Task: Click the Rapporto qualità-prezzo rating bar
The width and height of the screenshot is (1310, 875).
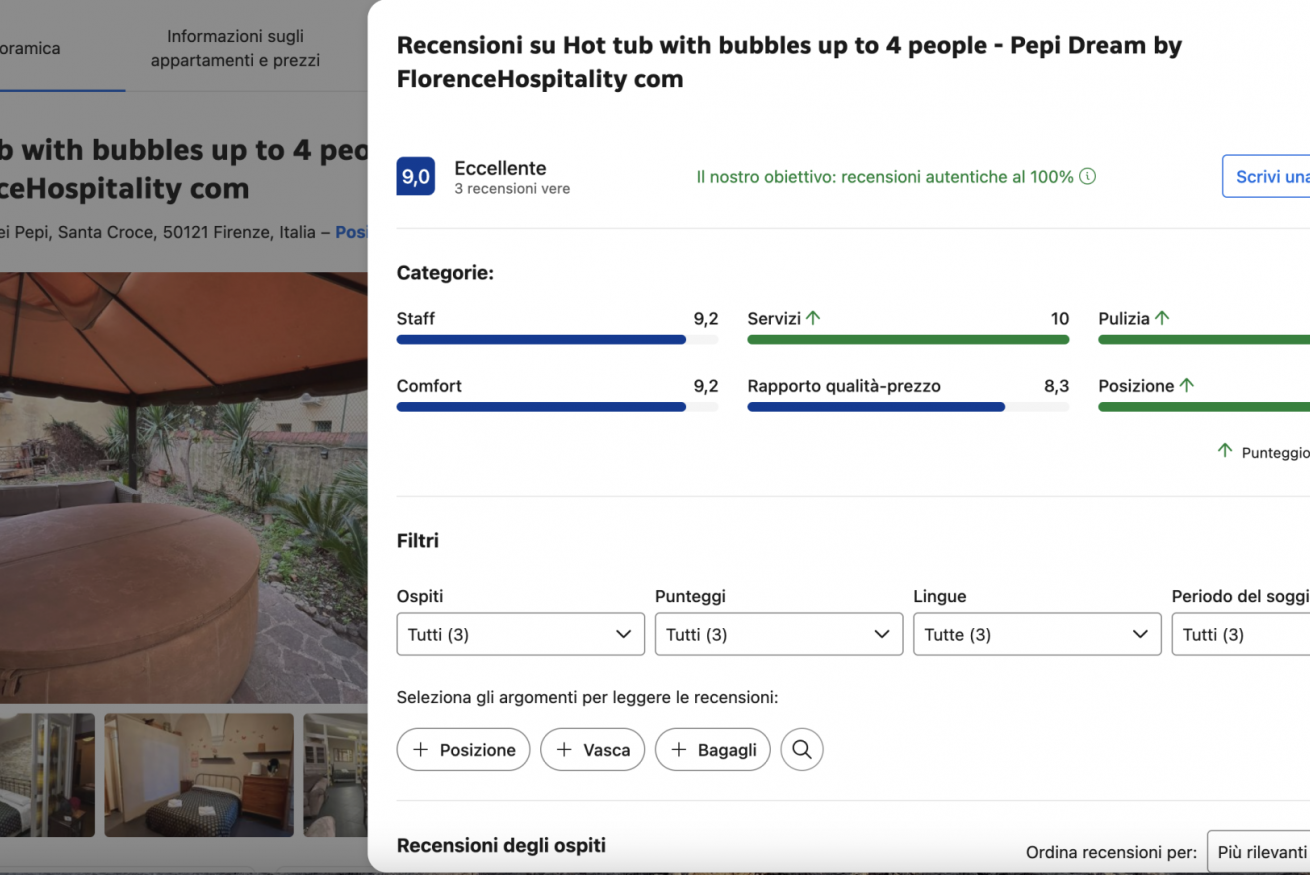Action: click(x=908, y=407)
